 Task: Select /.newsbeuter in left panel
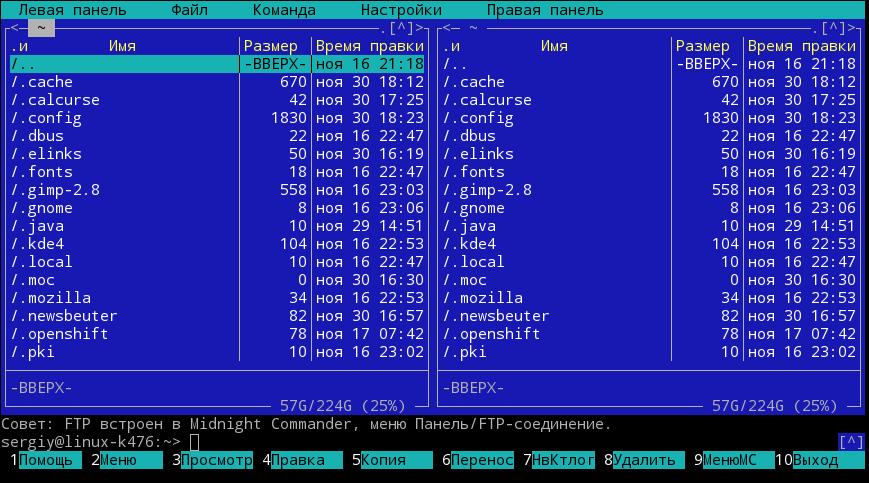click(x=217, y=316)
